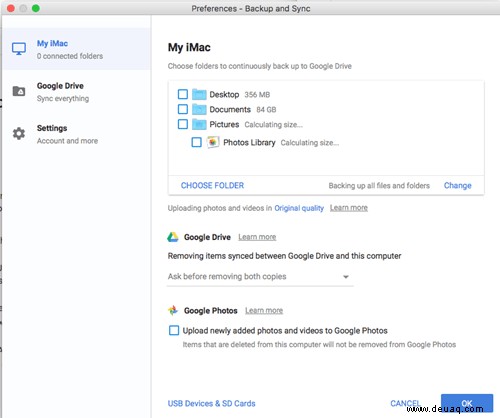
Task: Check the Photos Library checkbox
Action: pos(196,142)
